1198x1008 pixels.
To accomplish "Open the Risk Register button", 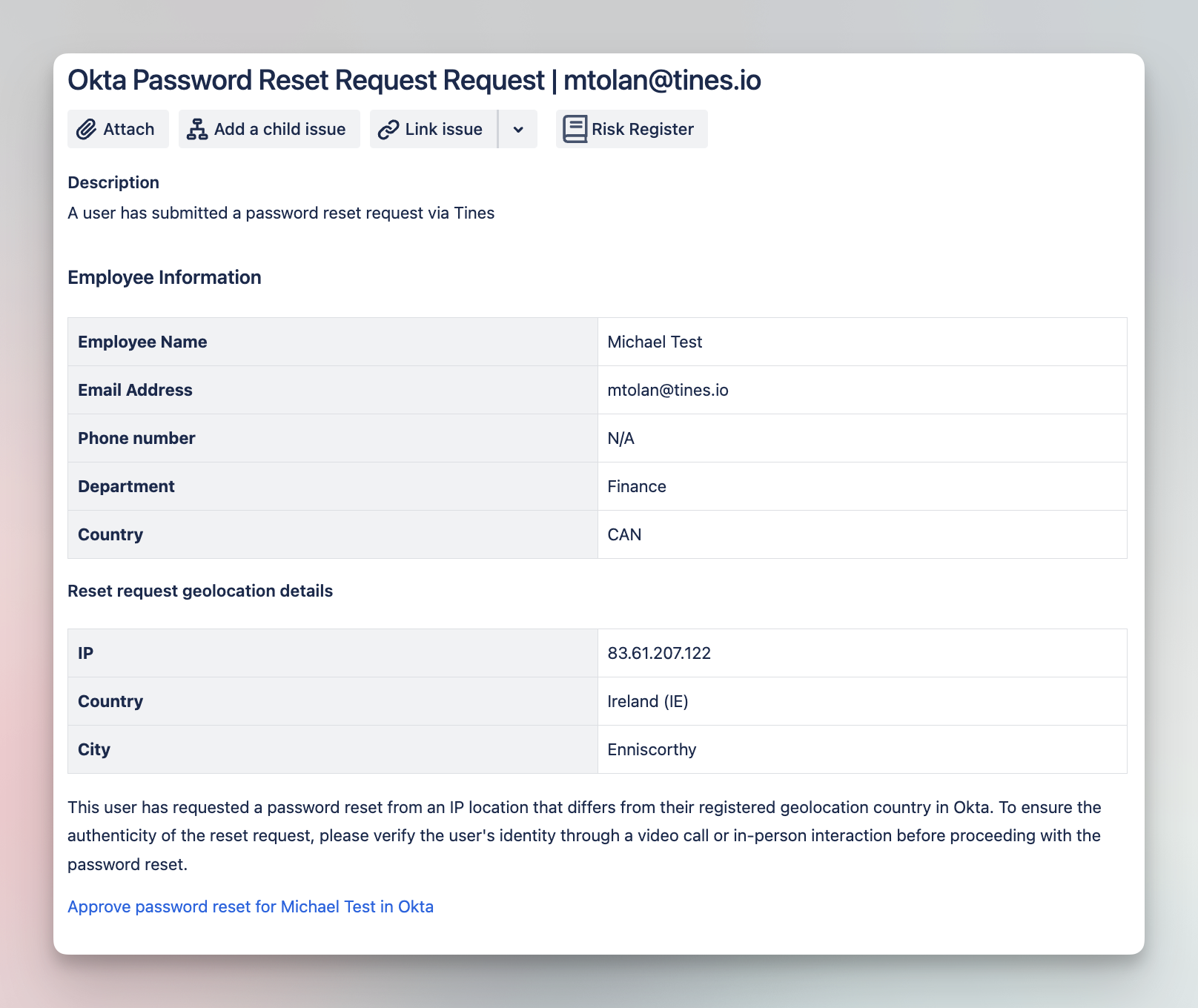I will 642,129.
